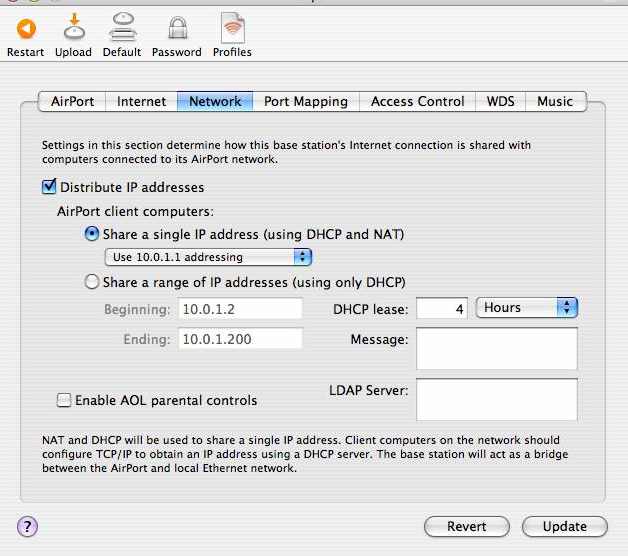Viewport: 628px width, 556px height.
Task: Click the DHCP lease value field
Action: point(442,308)
